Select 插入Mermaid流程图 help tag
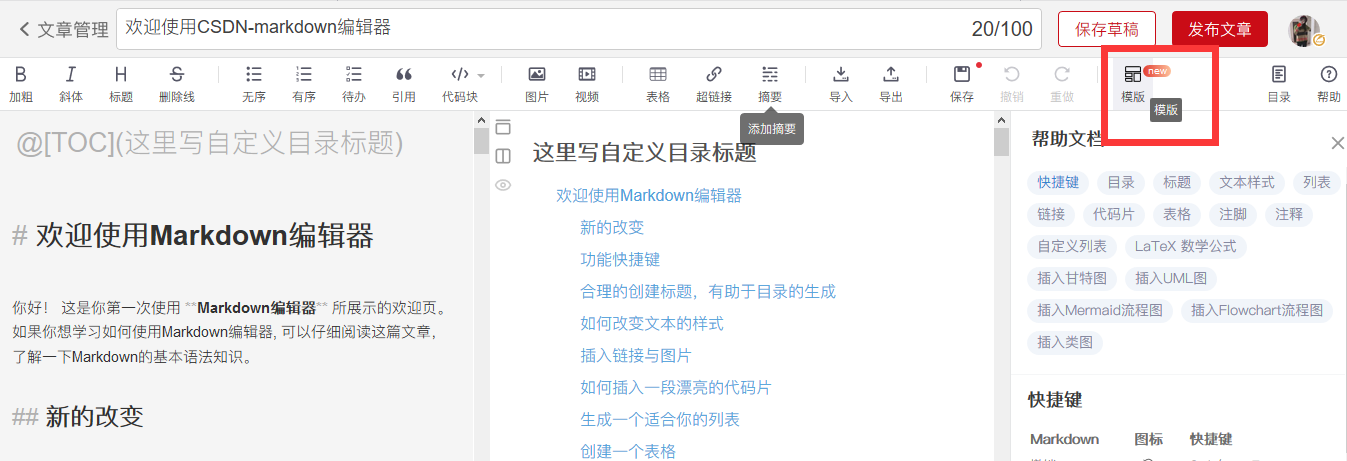This screenshot has width=1347, height=461. point(1100,310)
